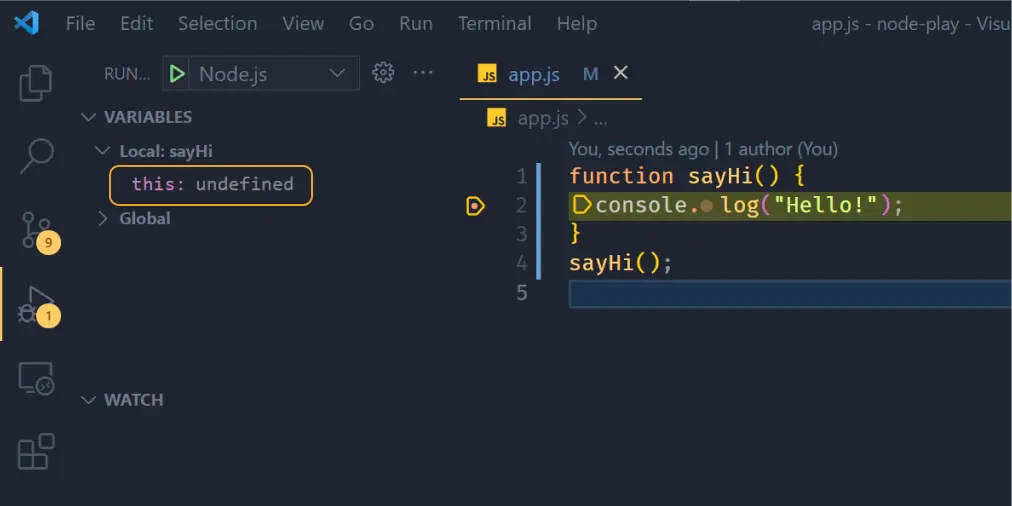Click the JS icon on app.js tab
Image resolution: width=1012 pixels, height=506 pixels.
pos(487,74)
